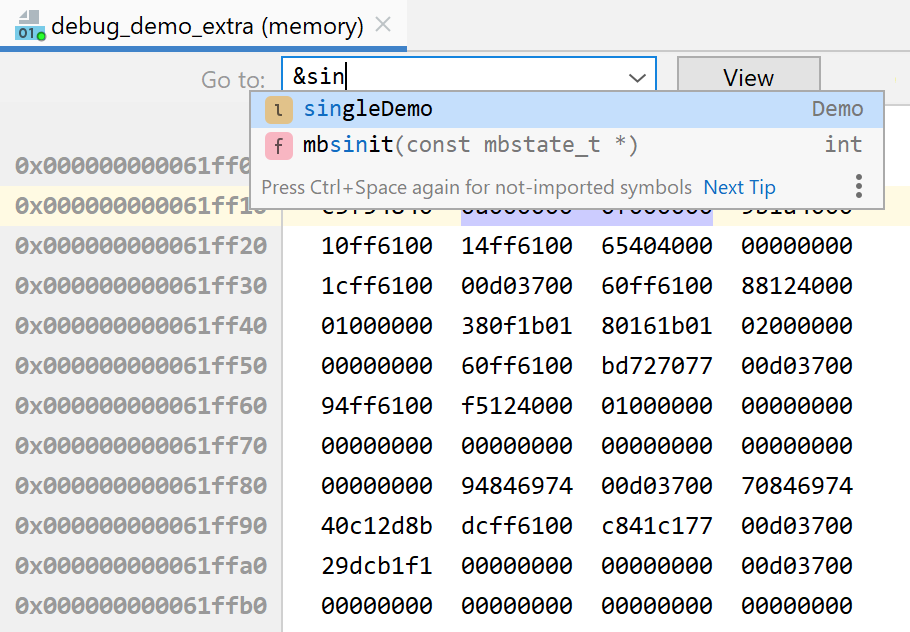
Task: Click address 0x000000000061ff20 row label
Action: pos(140,246)
